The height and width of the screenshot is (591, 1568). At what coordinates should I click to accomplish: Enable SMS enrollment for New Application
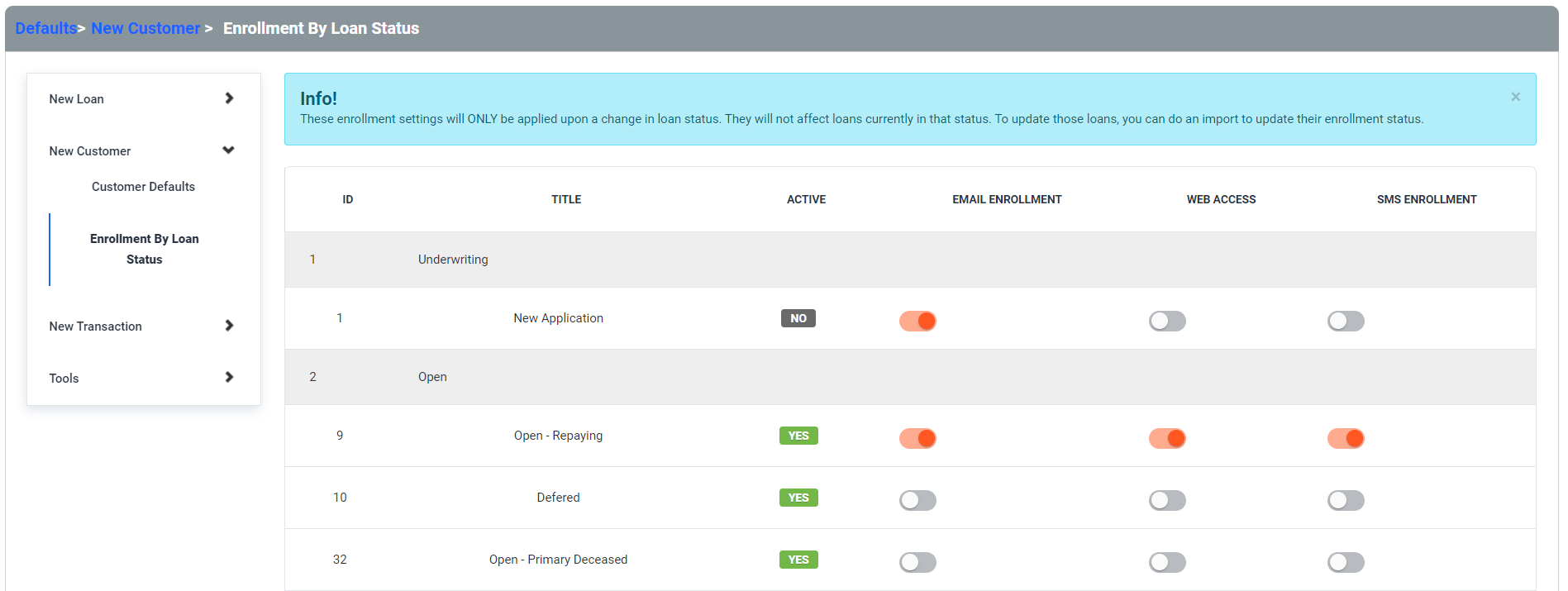pos(1346,321)
